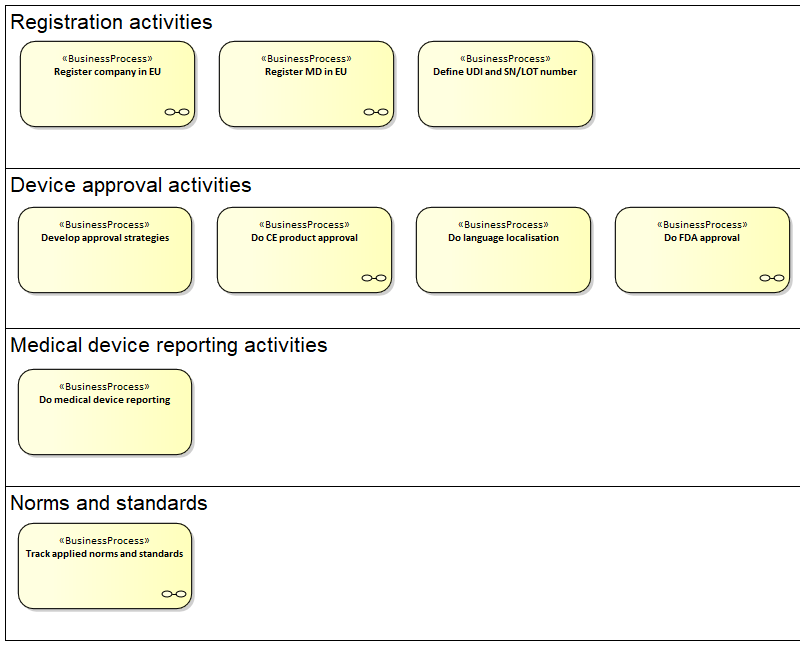Viewport: 800px width, 645px height.
Task: Click the composite icon on Track applied norms and standards
Action: pyautogui.click(x=174, y=594)
